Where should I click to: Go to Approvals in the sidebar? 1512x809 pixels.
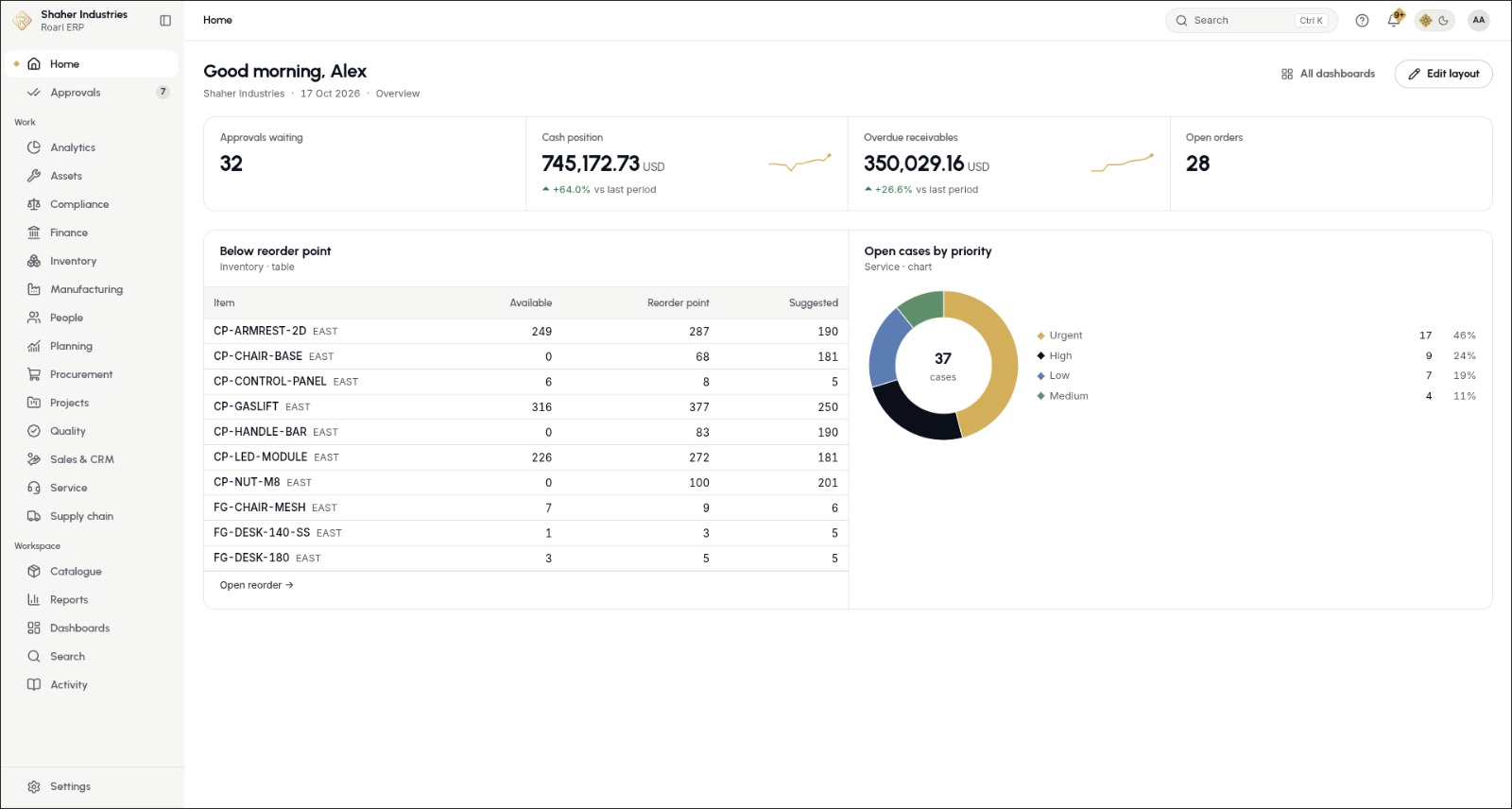pyautogui.click(x=92, y=92)
